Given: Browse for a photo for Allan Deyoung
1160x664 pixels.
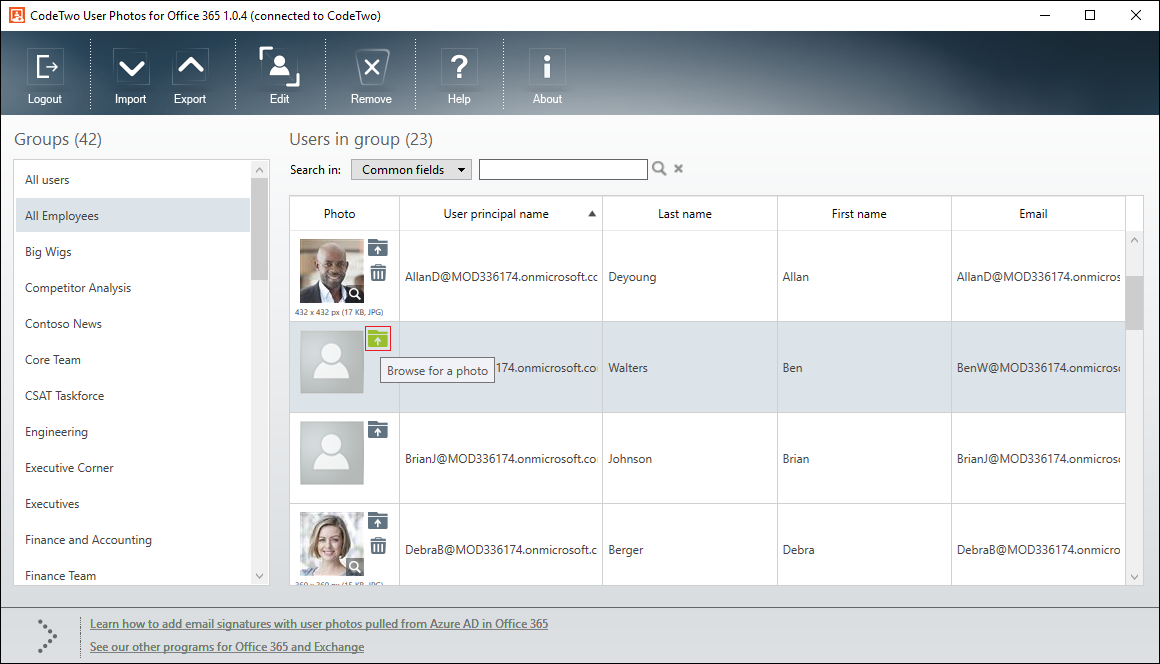Looking at the screenshot, I should (x=378, y=248).
